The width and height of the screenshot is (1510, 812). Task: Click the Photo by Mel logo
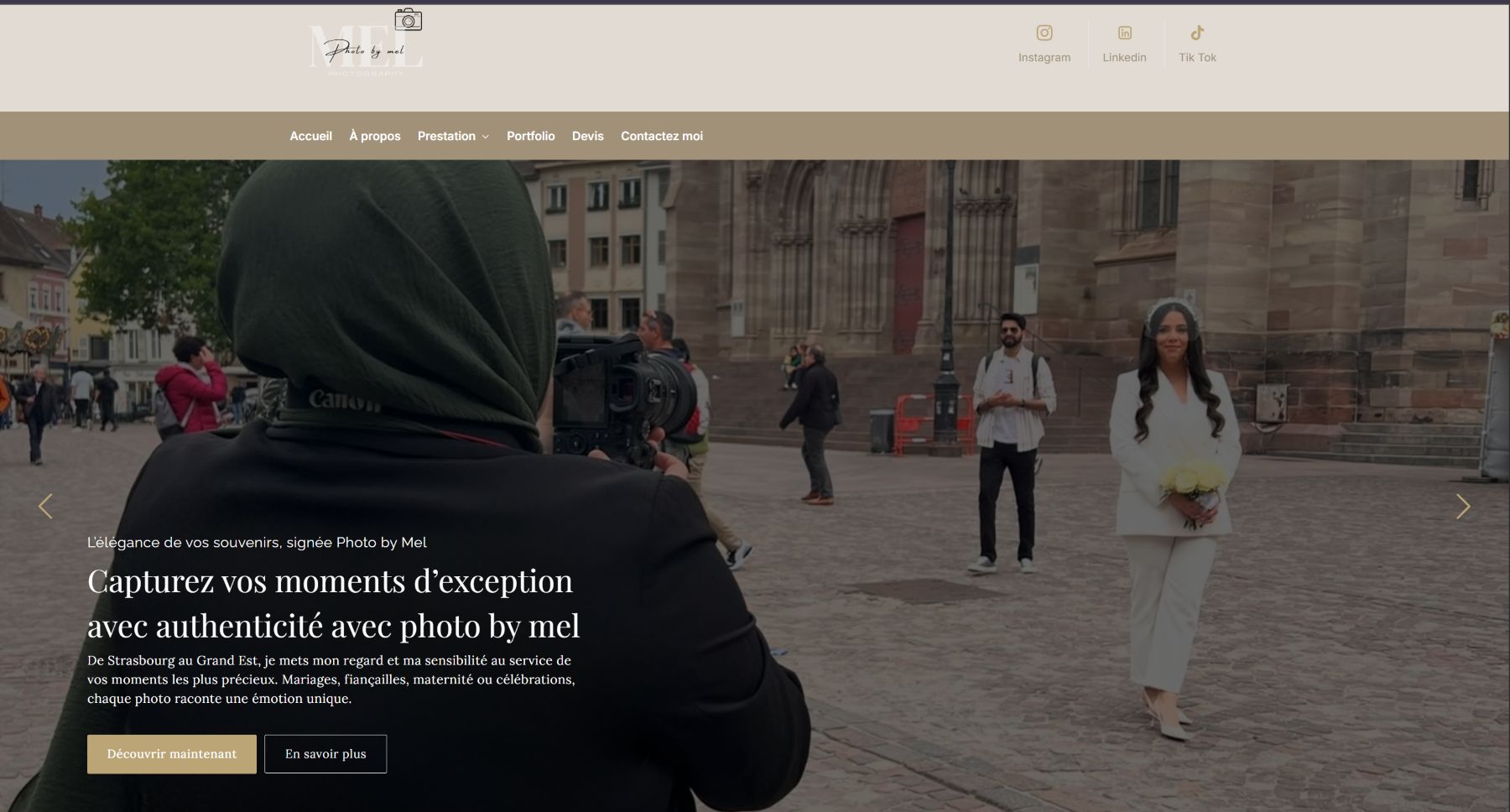pyautogui.click(x=366, y=44)
